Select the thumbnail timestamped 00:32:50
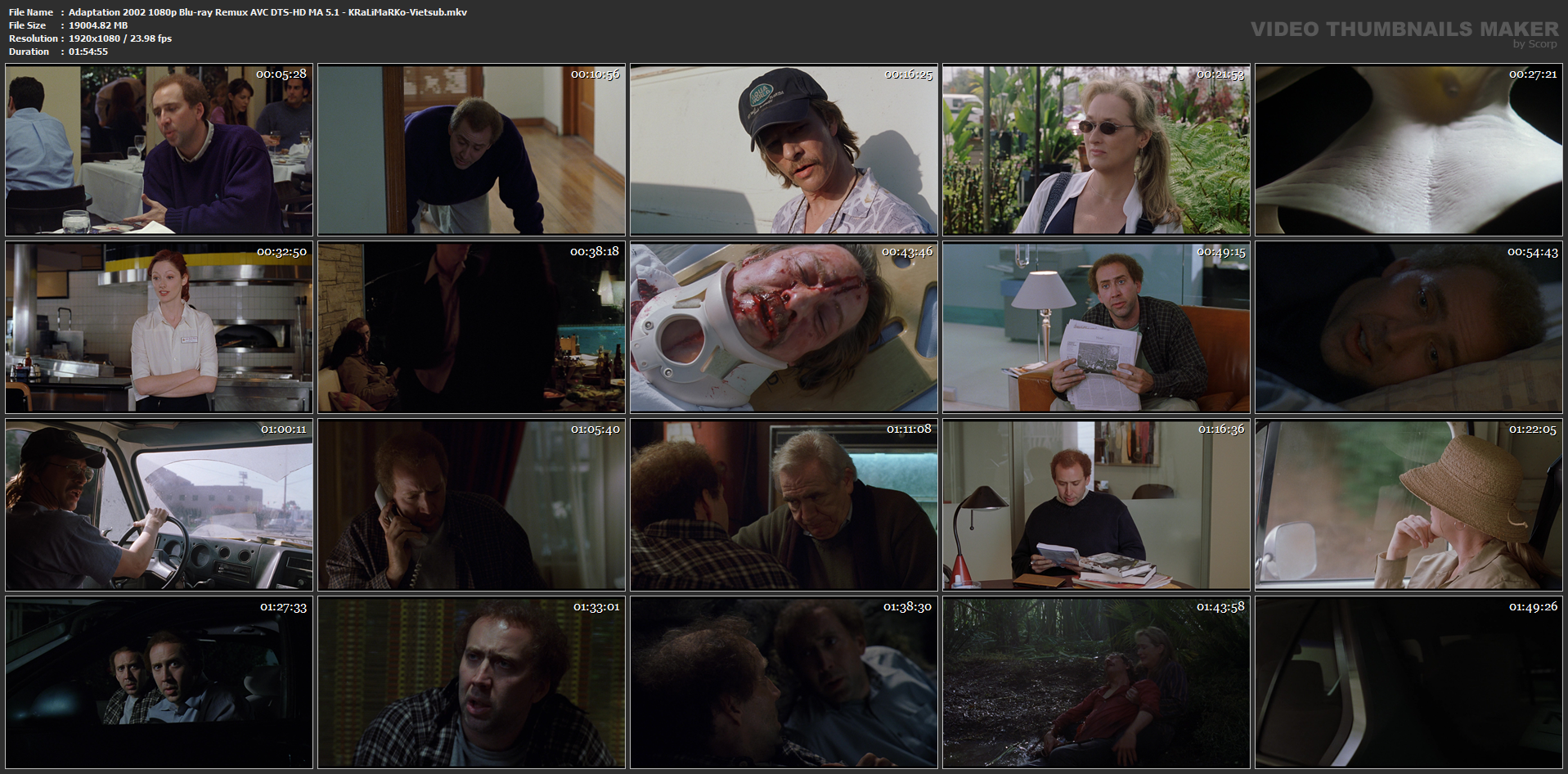This screenshot has height=774, width=1568. [x=159, y=327]
